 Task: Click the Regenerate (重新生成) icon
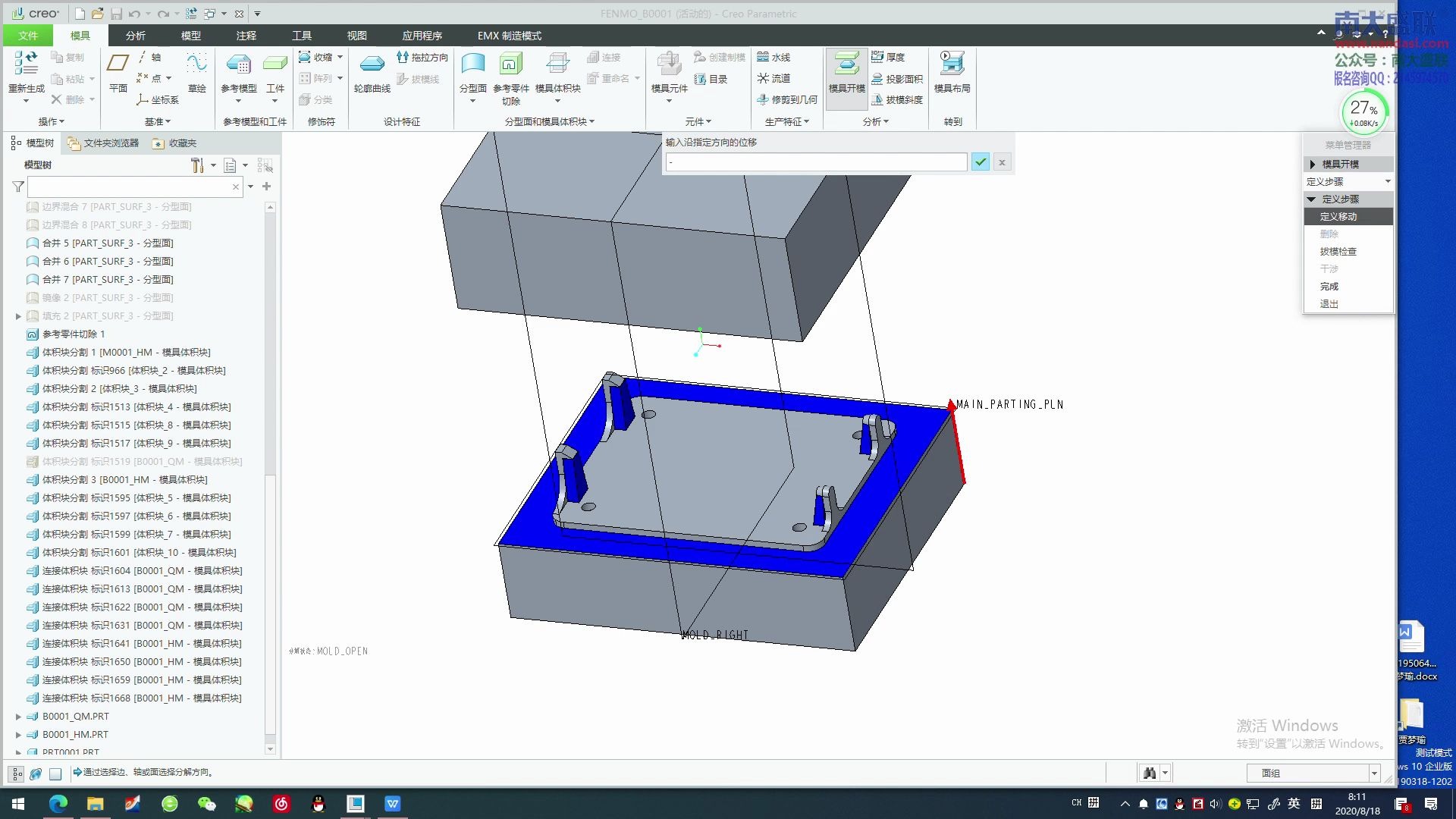pos(26,65)
